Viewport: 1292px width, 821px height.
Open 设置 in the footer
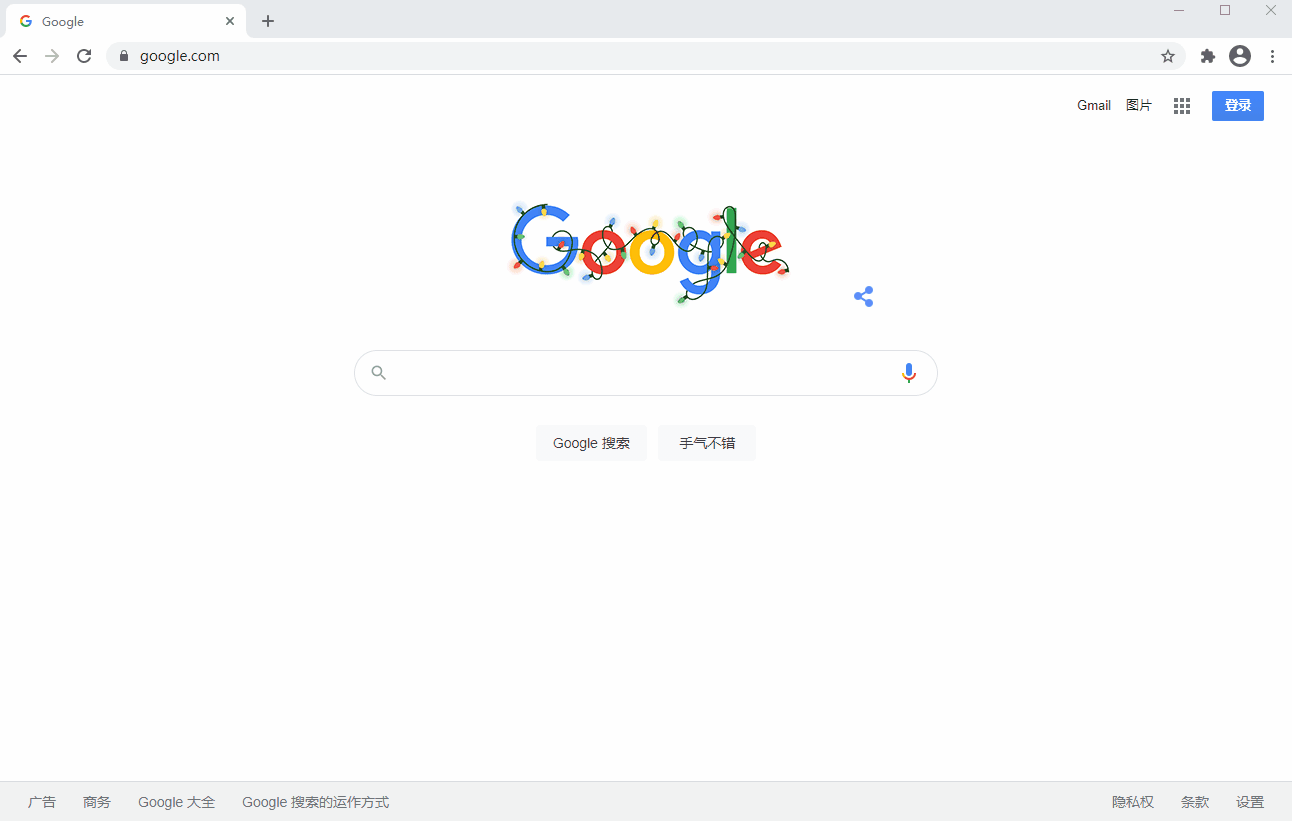[x=1250, y=802]
